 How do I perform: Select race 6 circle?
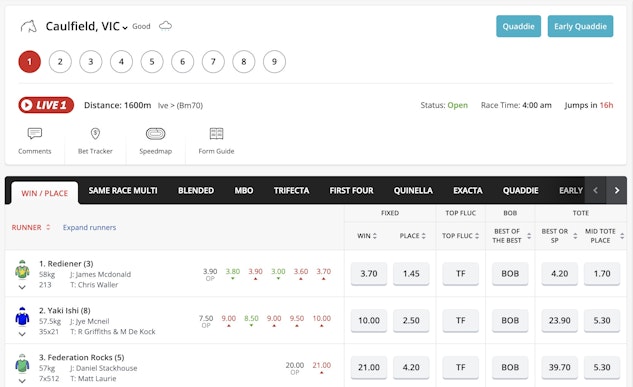[182, 62]
